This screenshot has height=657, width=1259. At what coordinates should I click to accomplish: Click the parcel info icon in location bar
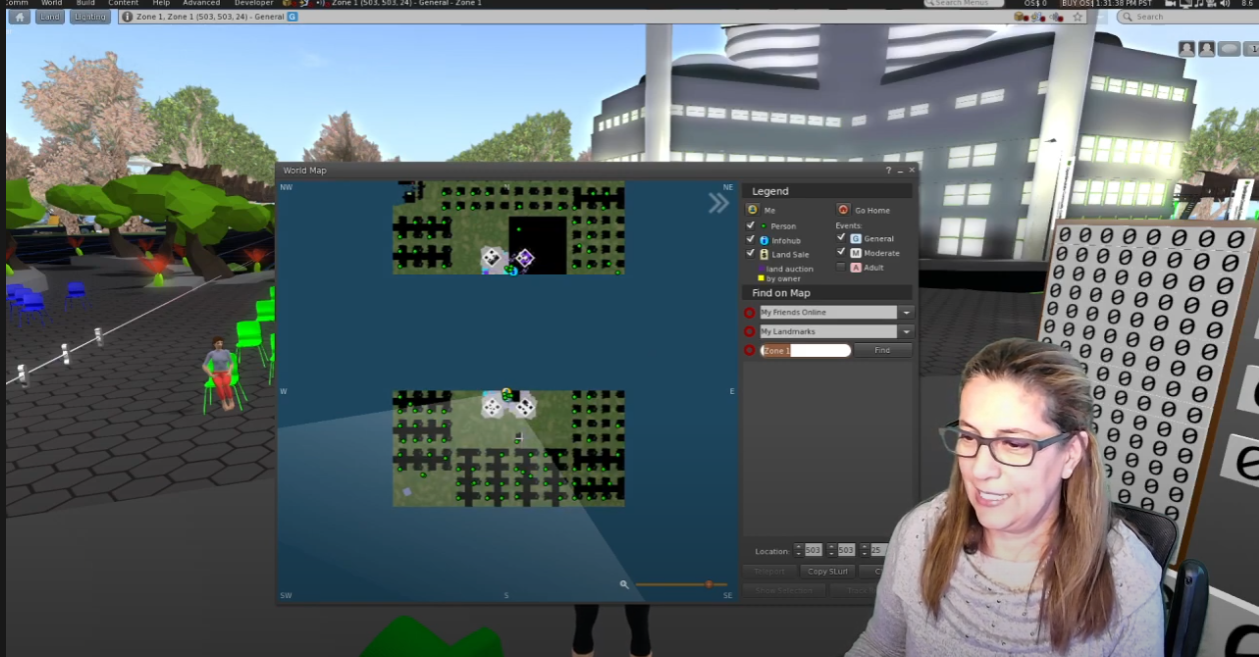[127, 17]
